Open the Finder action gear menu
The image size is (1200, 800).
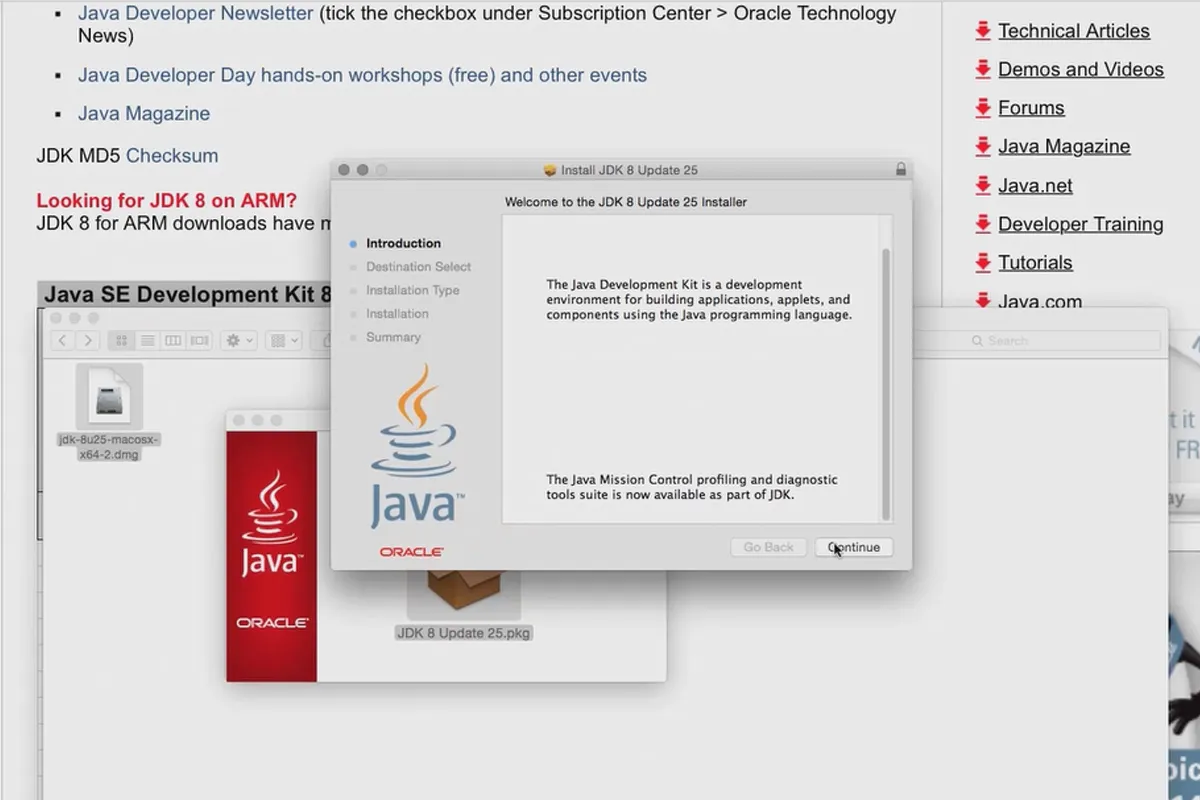(x=239, y=341)
